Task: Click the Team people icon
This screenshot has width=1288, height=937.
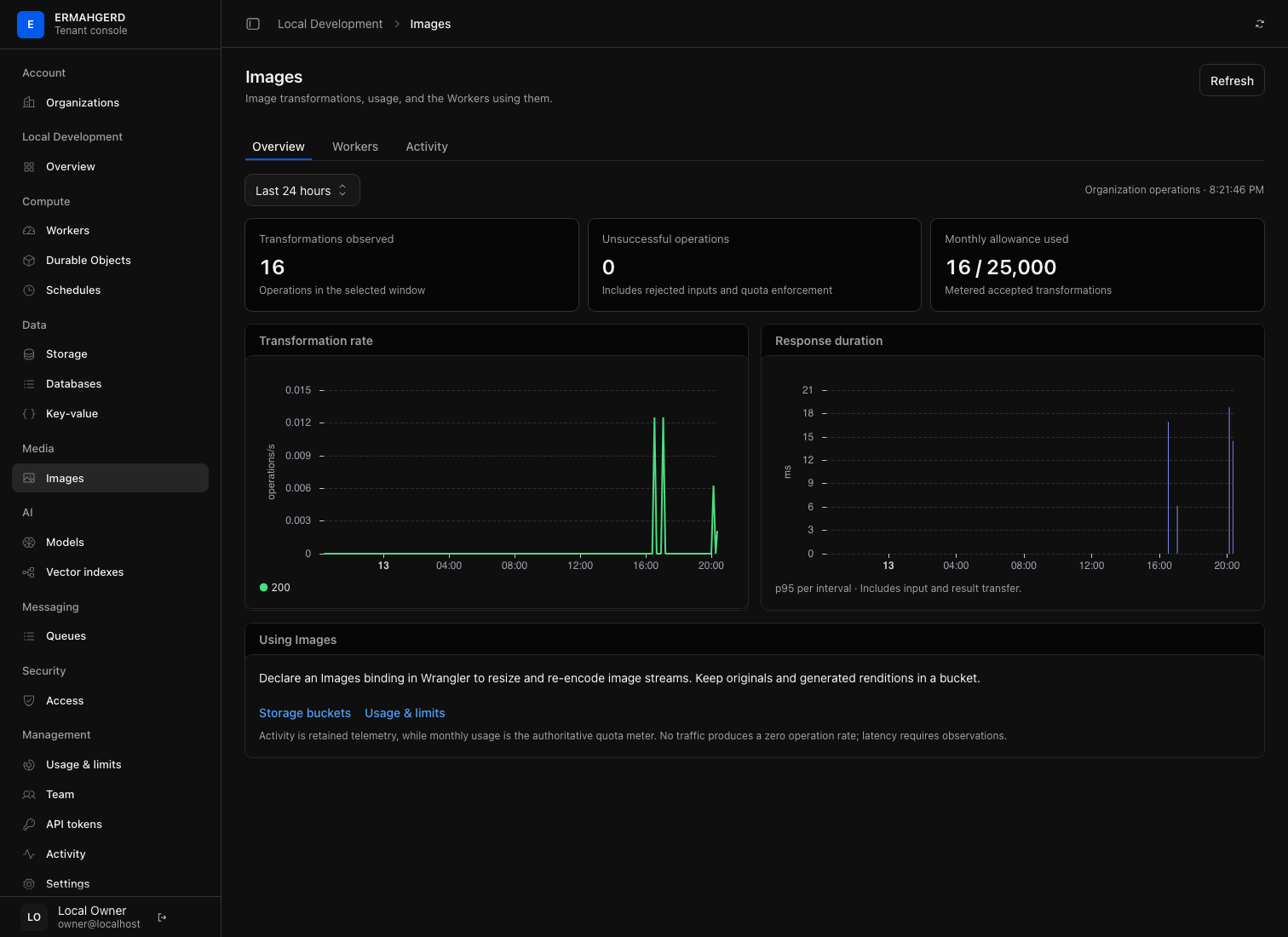Action: coord(29,795)
